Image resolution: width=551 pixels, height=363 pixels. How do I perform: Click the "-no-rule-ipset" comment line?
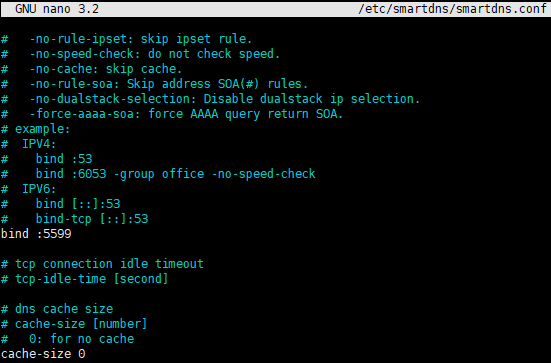tap(127, 39)
